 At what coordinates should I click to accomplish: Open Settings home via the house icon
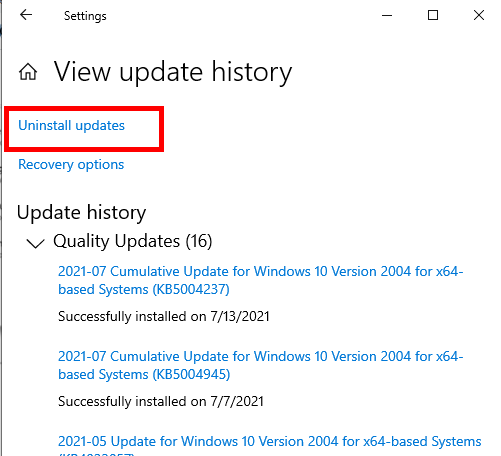tap(28, 72)
